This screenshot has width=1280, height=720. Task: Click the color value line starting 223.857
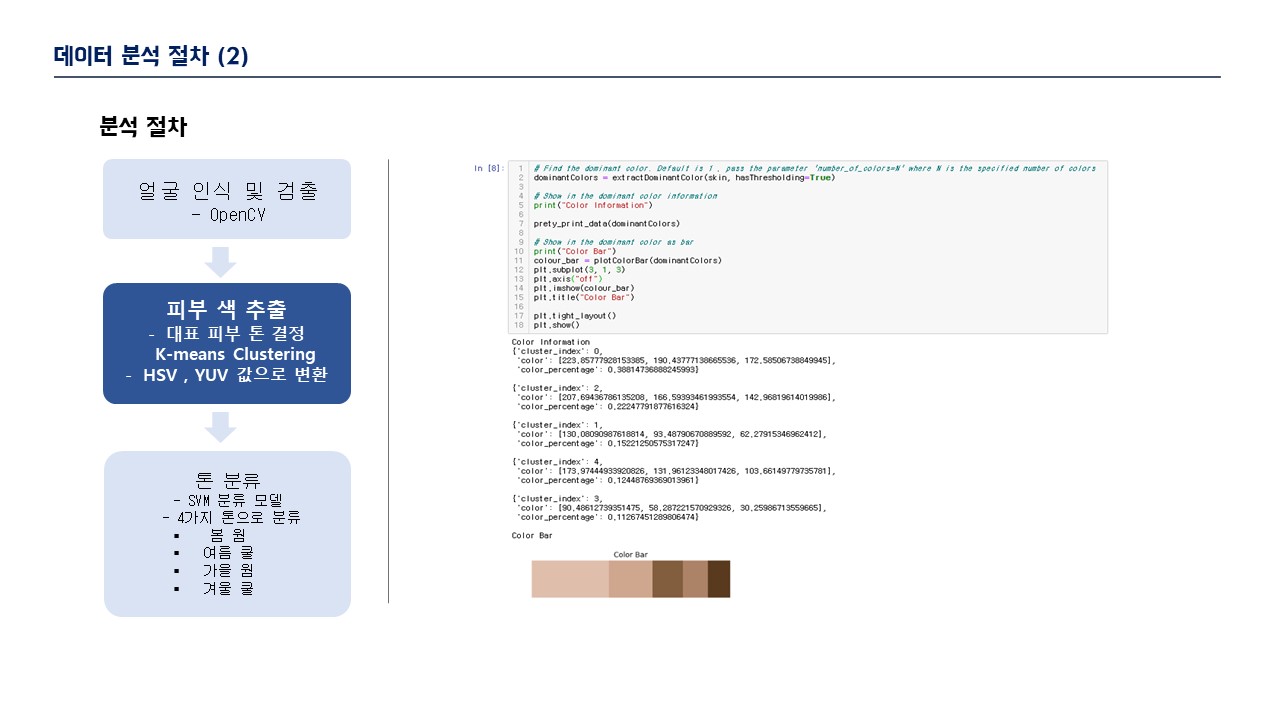click(x=675, y=360)
